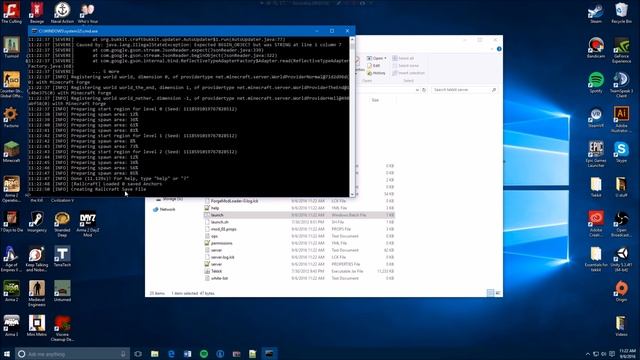This screenshot has height=360, width=640.
Task: Select the mod_EE.props file
Action: 299,229
